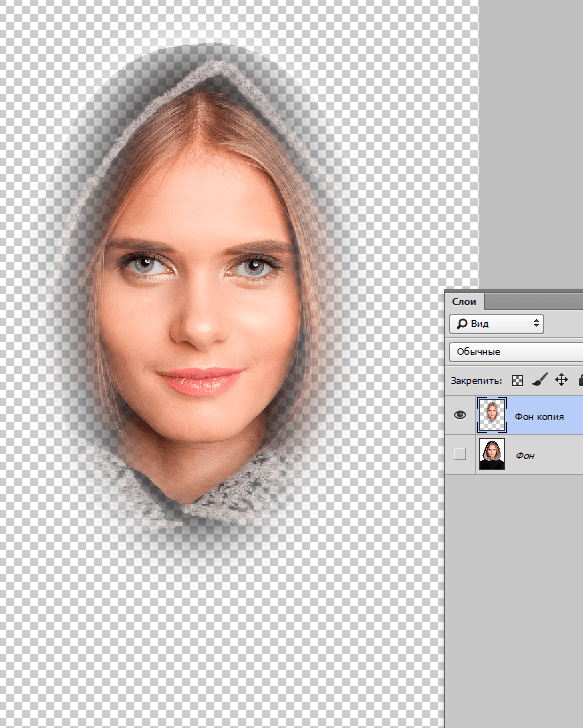Select the Фон копия layer by its name
The image size is (583, 728).
click(539, 417)
